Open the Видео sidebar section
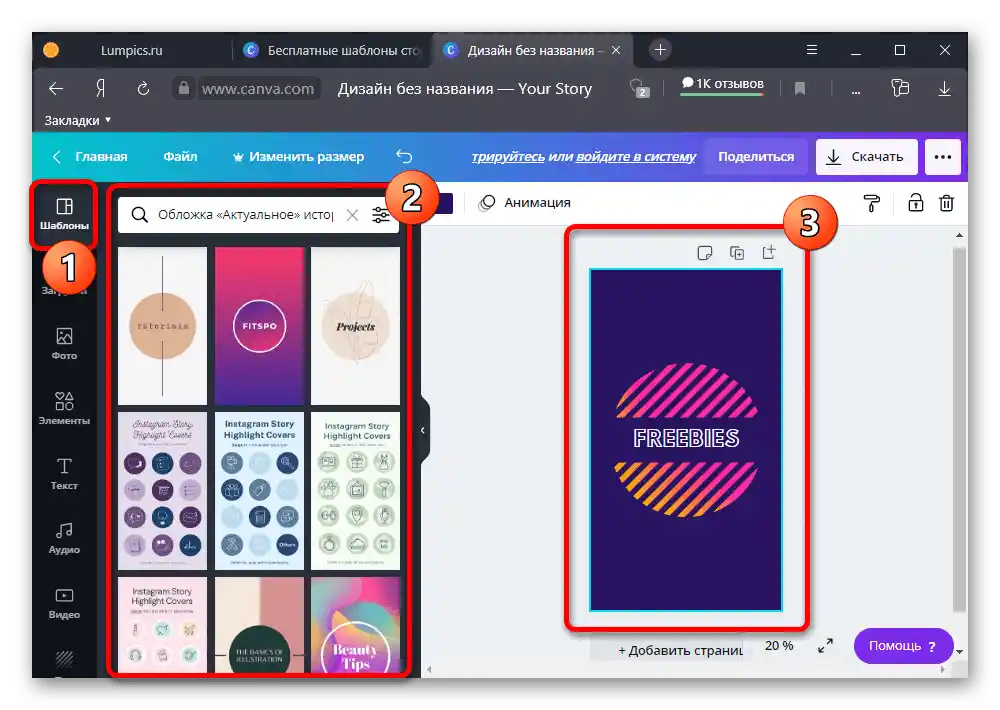 64,603
